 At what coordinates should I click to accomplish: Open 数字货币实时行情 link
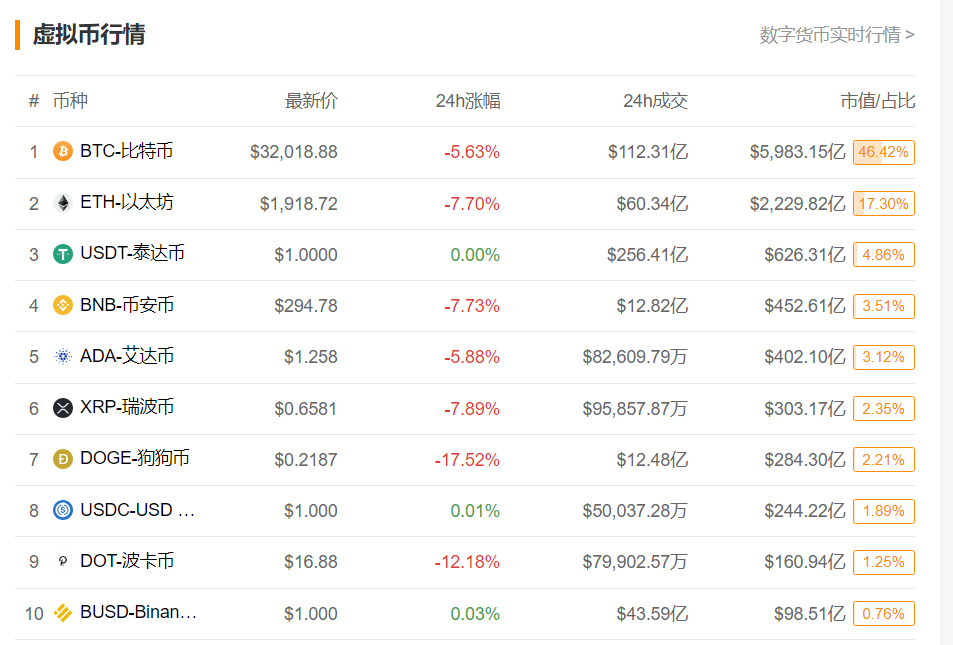click(836, 35)
